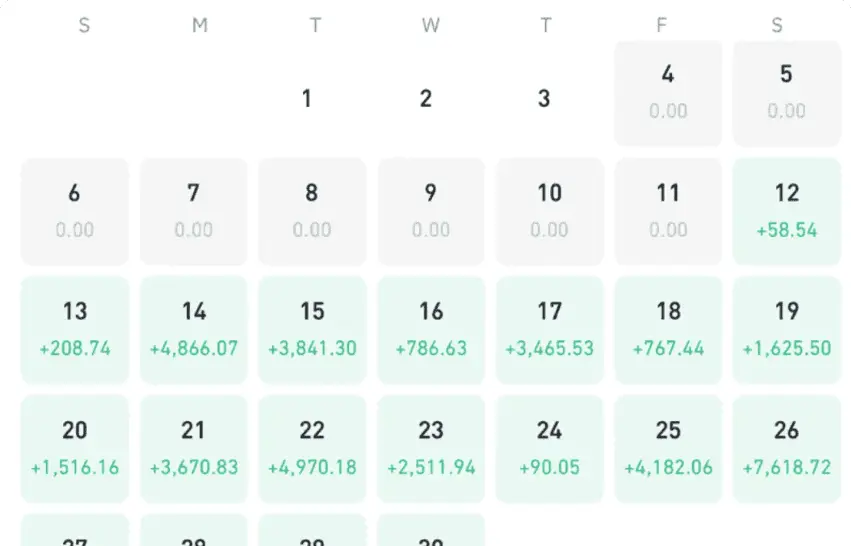Click day 16 showing +786.63
Image resolution: width=851 pixels, height=546 pixels.
click(x=431, y=330)
